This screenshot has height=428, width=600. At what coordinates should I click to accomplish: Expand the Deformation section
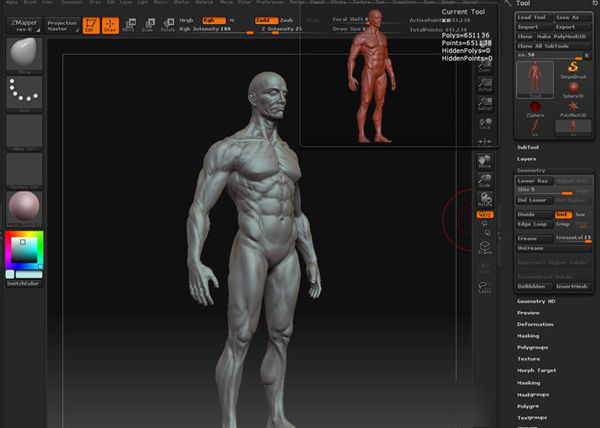tap(535, 324)
